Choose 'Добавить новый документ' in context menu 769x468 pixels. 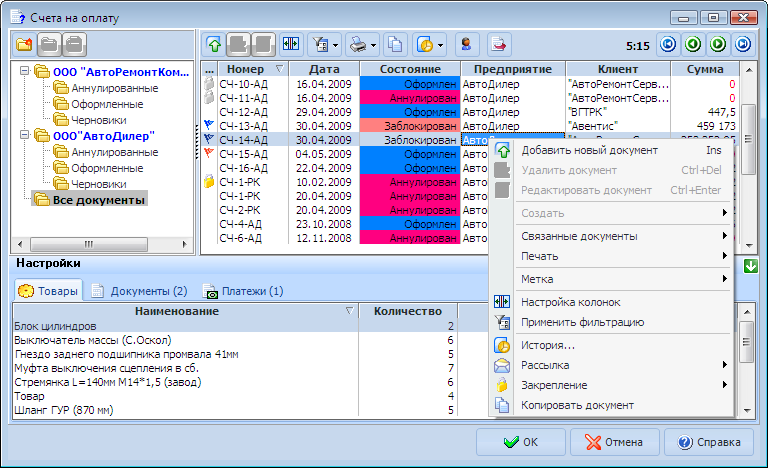point(589,150)
